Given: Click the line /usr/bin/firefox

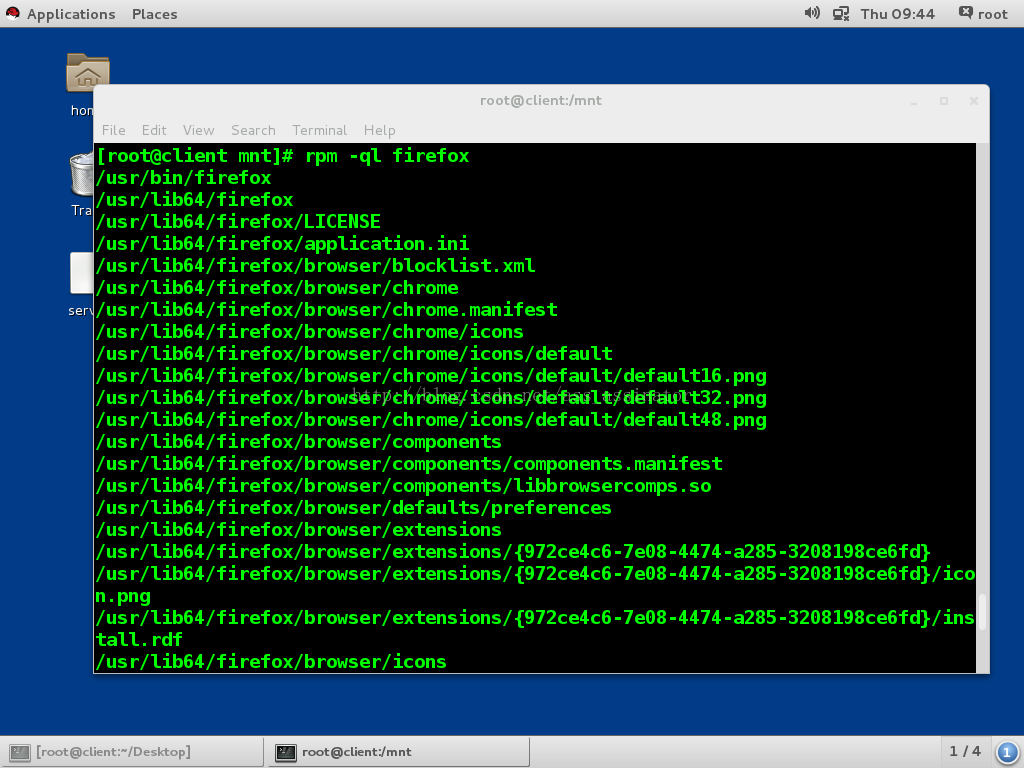Looking at the screenshot, I should (183, 178).
